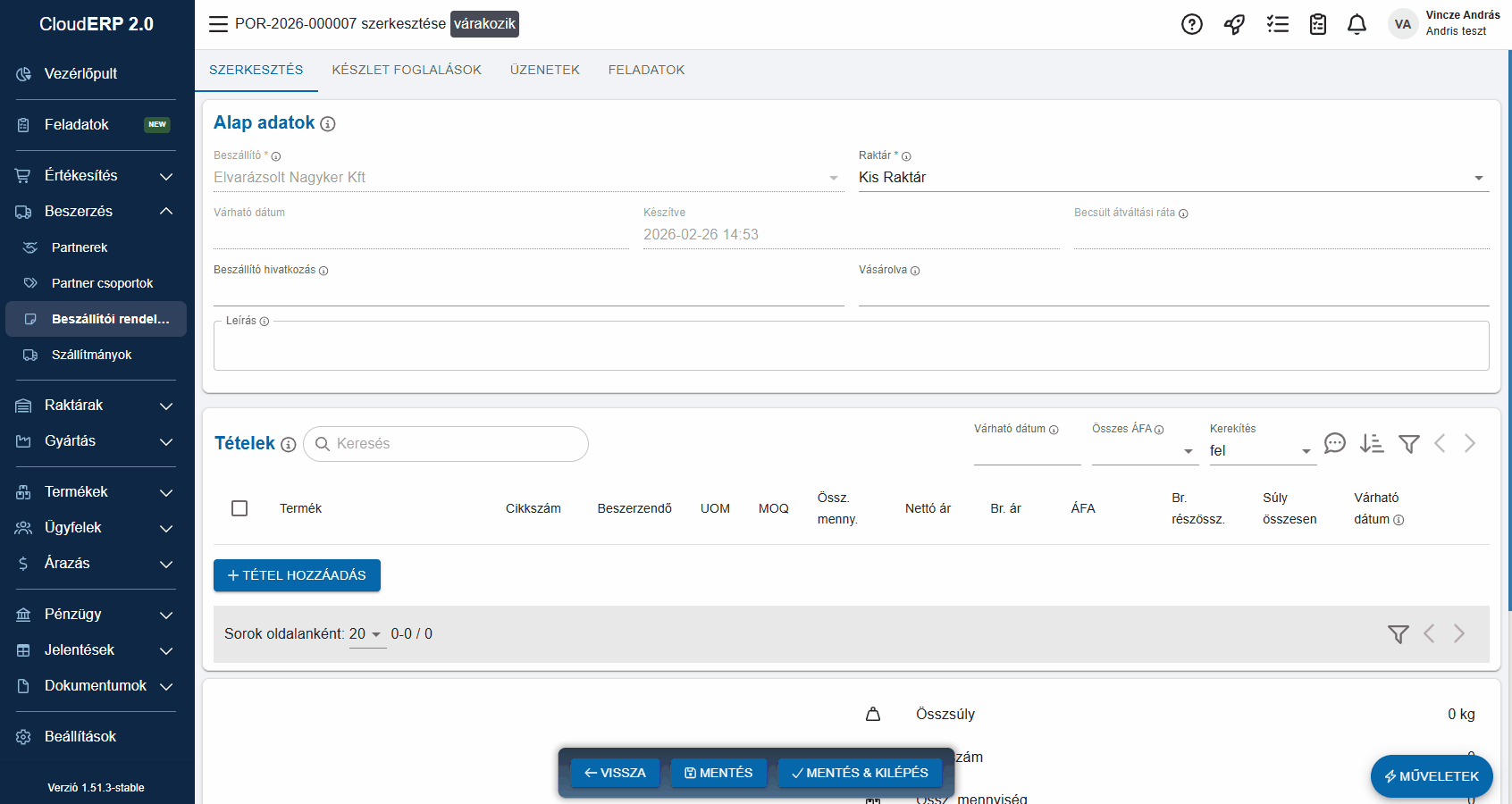Switch to the Üzenetek tab

[x=544, y=70]
